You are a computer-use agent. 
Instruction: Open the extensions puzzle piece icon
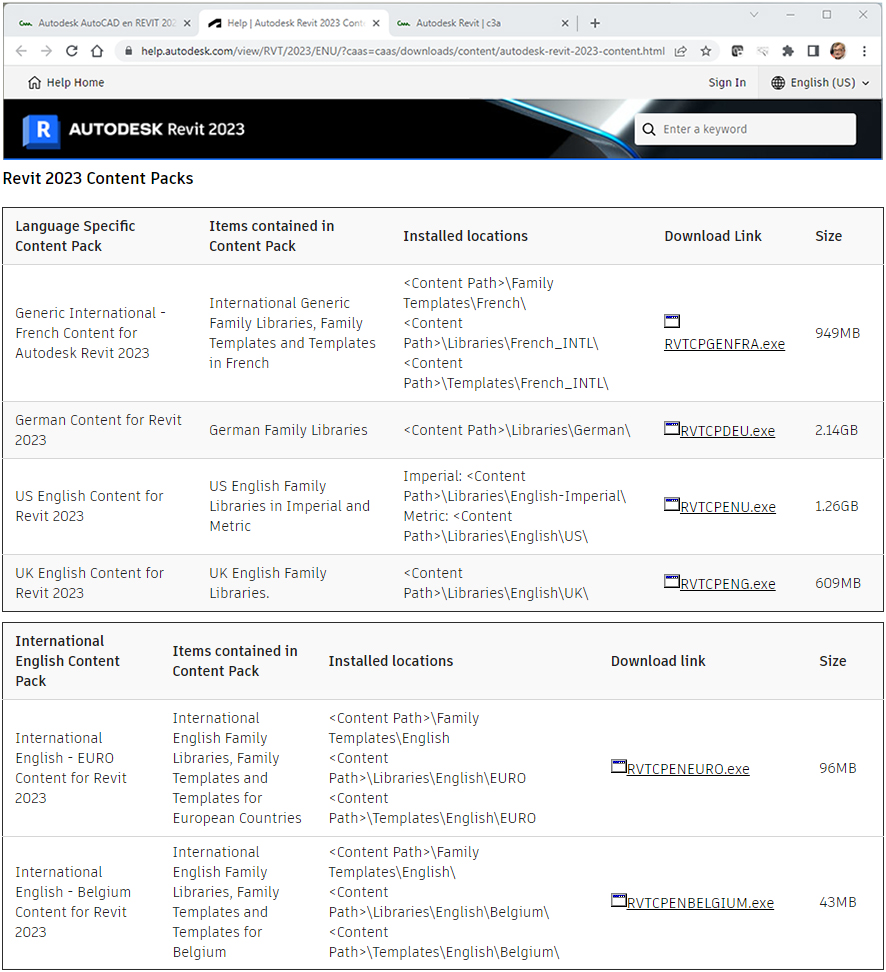pos(787,51)
